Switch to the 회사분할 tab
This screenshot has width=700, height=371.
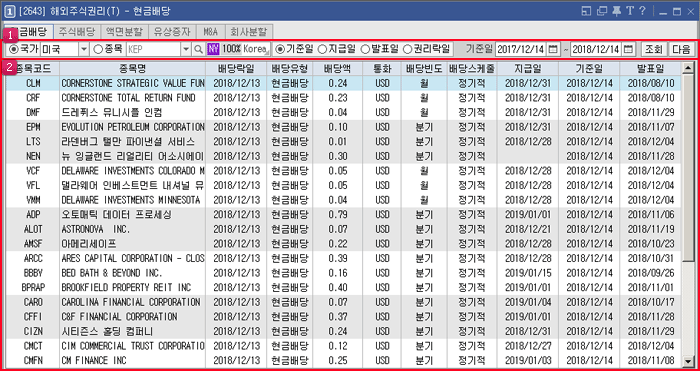[249, 32]
